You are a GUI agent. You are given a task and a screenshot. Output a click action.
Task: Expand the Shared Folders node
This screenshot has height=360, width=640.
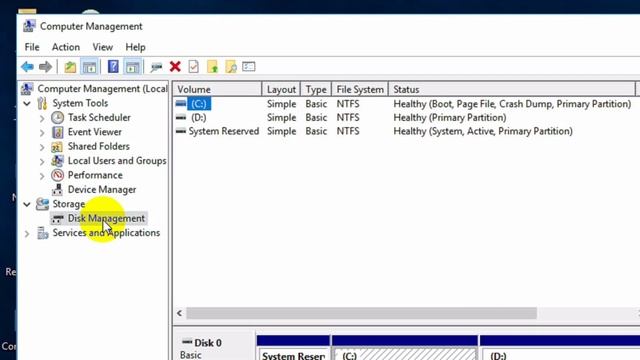(x=42, y=147)
